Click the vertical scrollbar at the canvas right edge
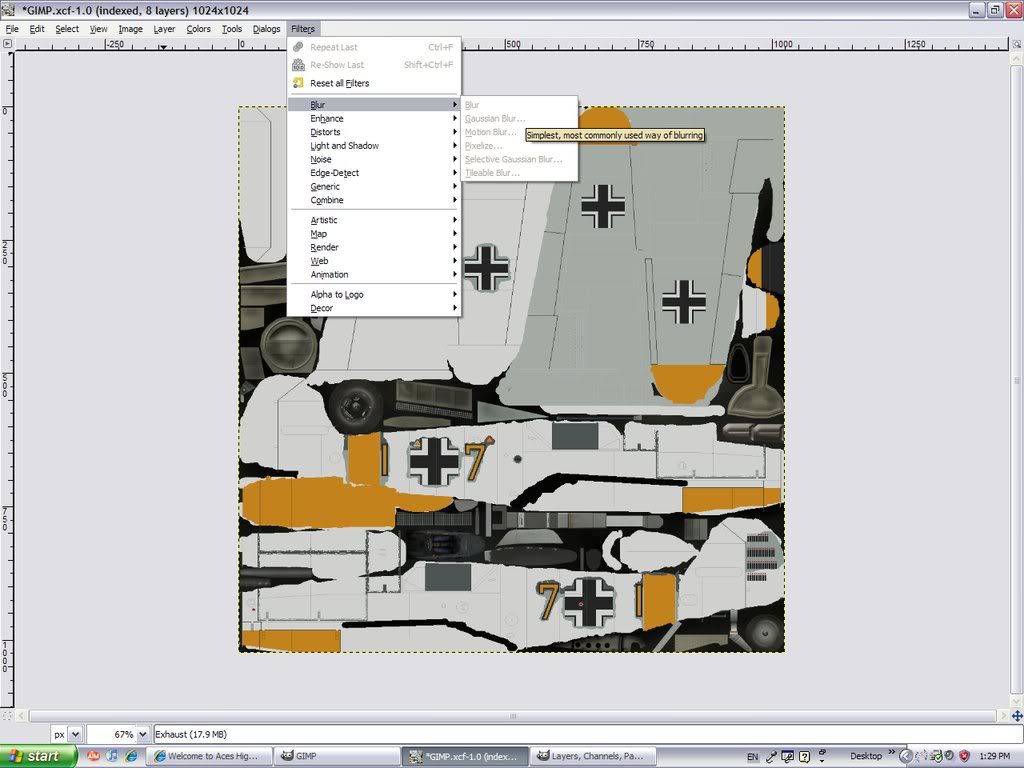This screenshot has width=1024, height=768. click(1017, 379)
